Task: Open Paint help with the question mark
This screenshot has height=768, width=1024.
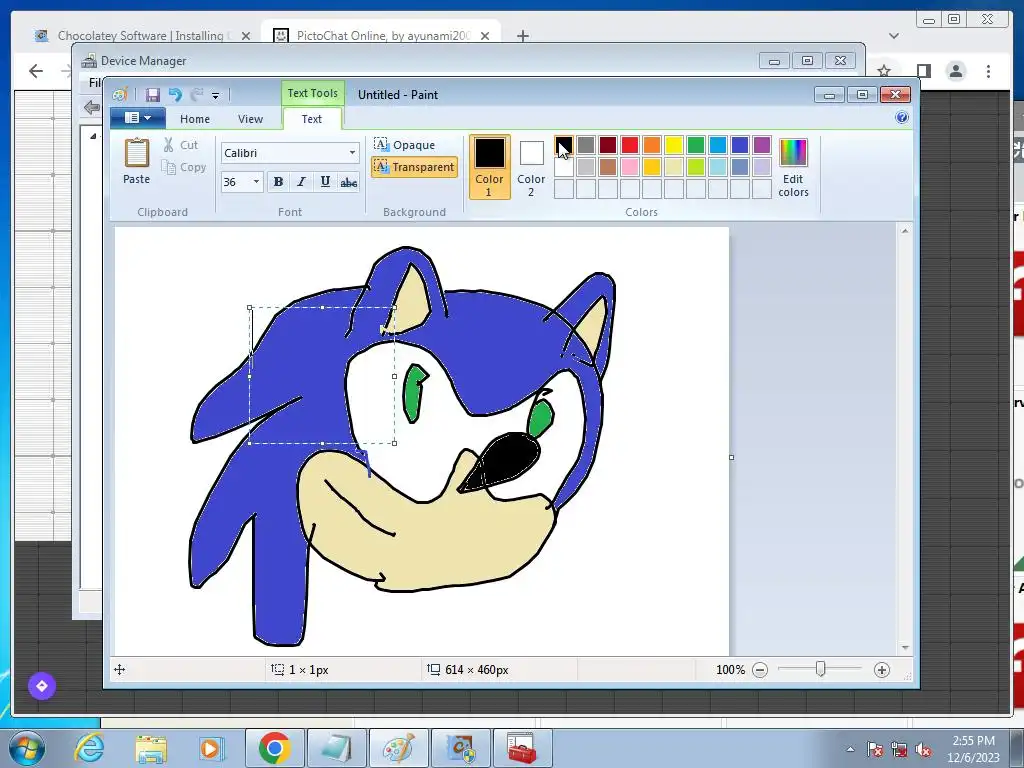Action: click(x=902, y=118)
